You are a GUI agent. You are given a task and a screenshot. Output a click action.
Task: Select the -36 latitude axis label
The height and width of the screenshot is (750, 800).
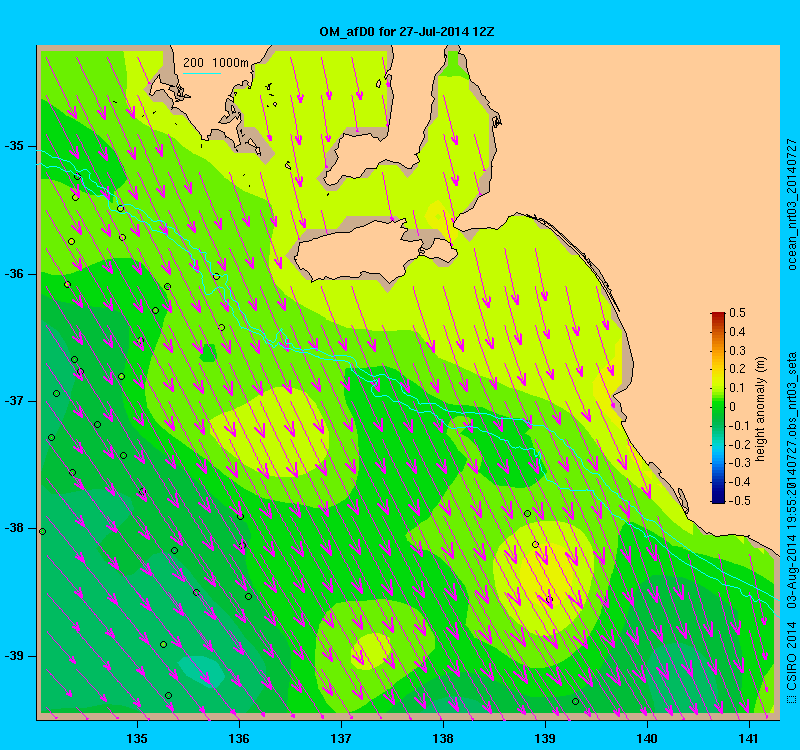[x=14, y=274]
